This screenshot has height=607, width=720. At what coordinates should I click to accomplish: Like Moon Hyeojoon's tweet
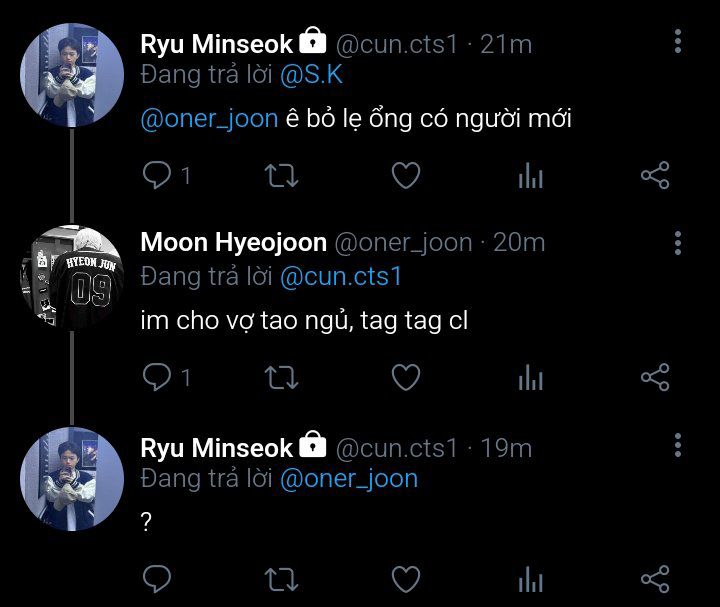[x=405, y=377]
